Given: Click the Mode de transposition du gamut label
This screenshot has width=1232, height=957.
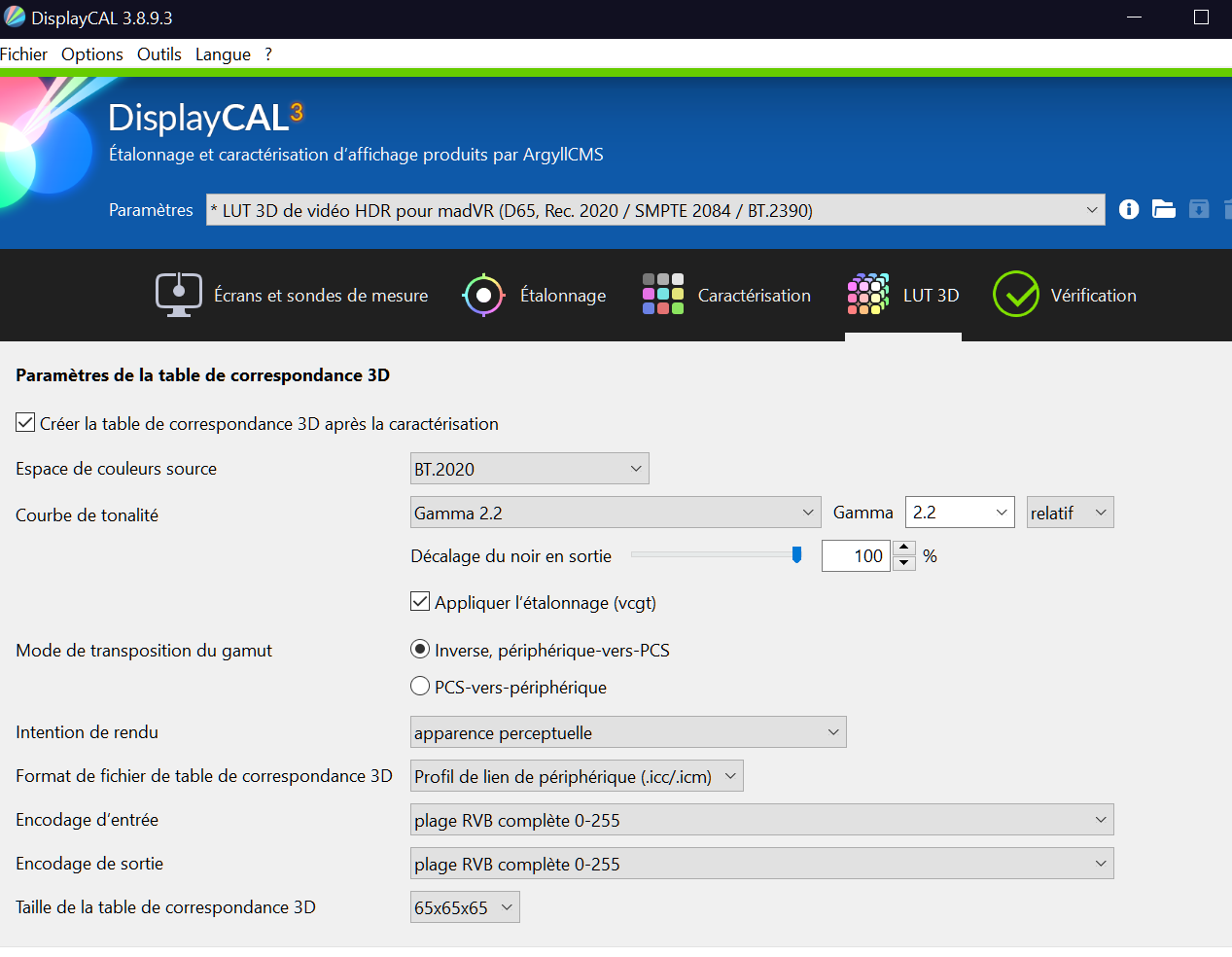Looking at the screenshot, I should [x=144, y=651].
